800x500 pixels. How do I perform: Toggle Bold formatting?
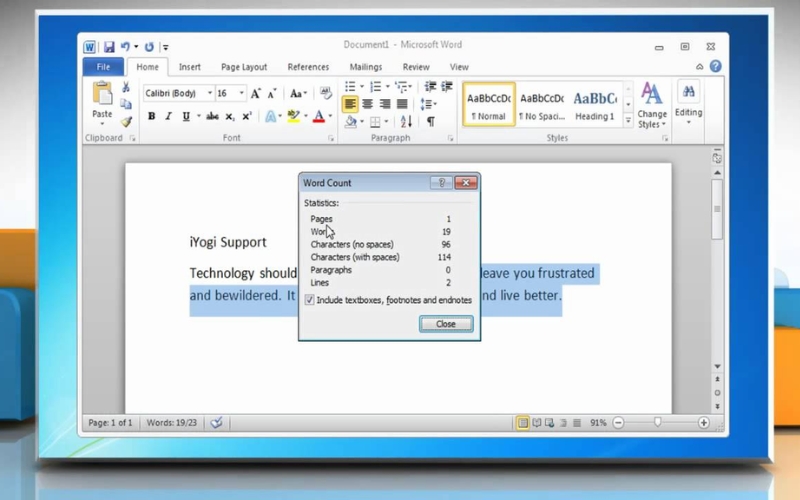pyautogui.click(x=152, y=117)
